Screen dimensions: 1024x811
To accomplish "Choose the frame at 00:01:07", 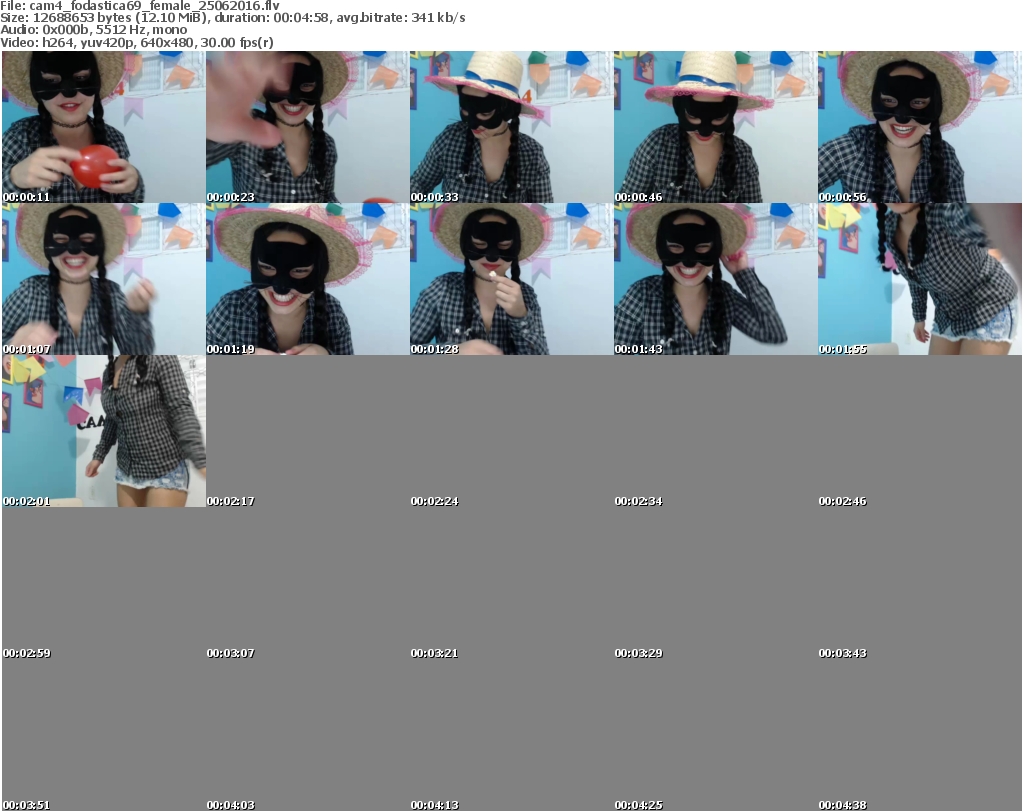I will pos(104,279).
